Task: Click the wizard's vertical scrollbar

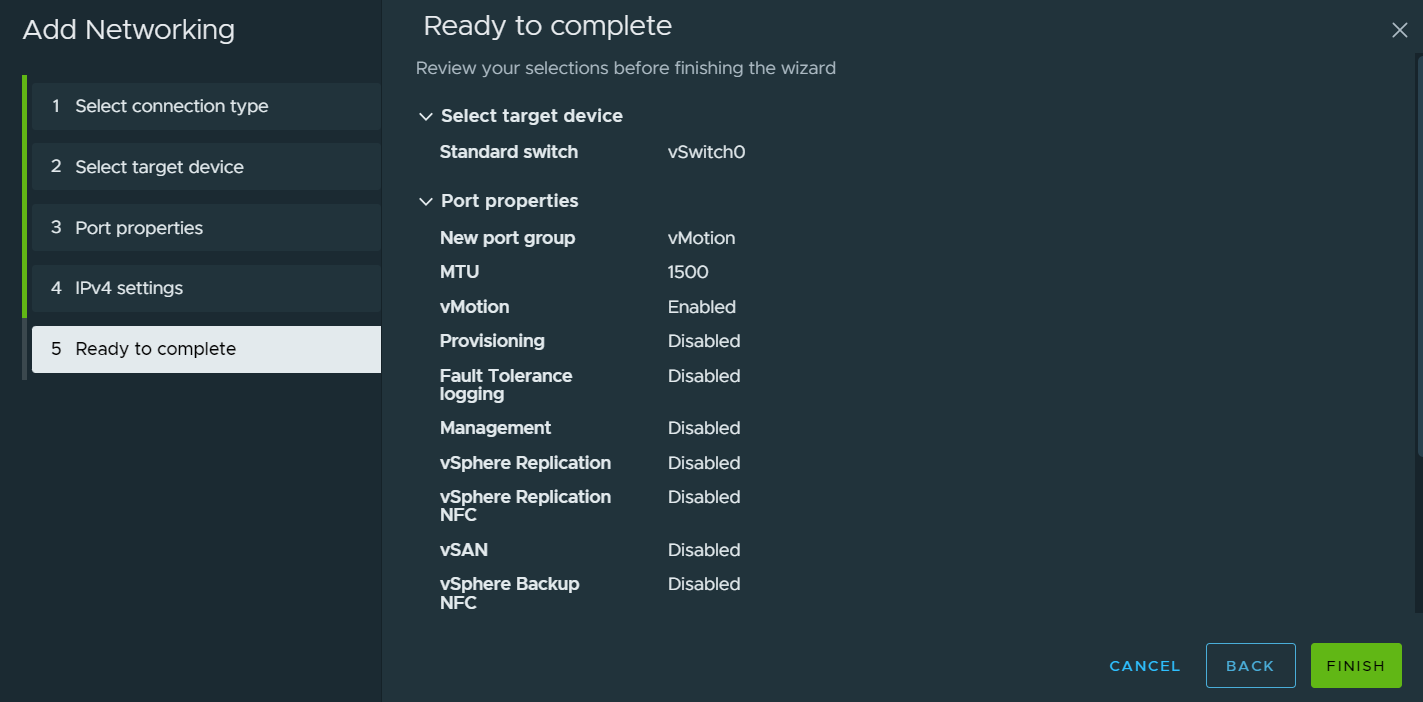Action: (x=1417, y=330)
